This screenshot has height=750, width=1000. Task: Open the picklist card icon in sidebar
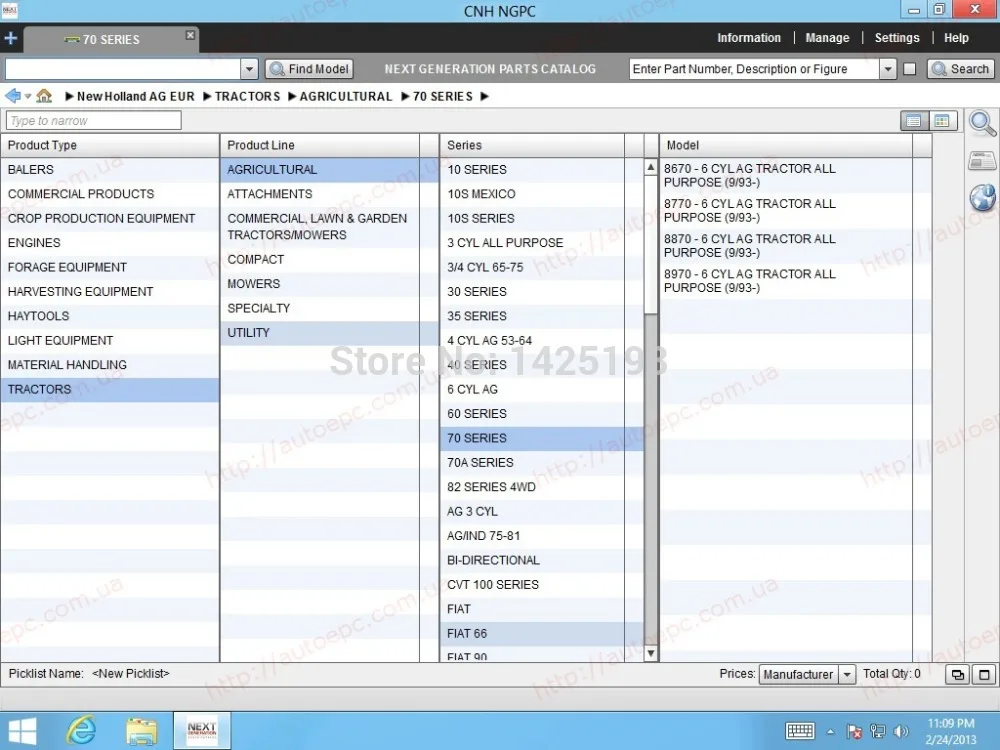click(982, 161)
